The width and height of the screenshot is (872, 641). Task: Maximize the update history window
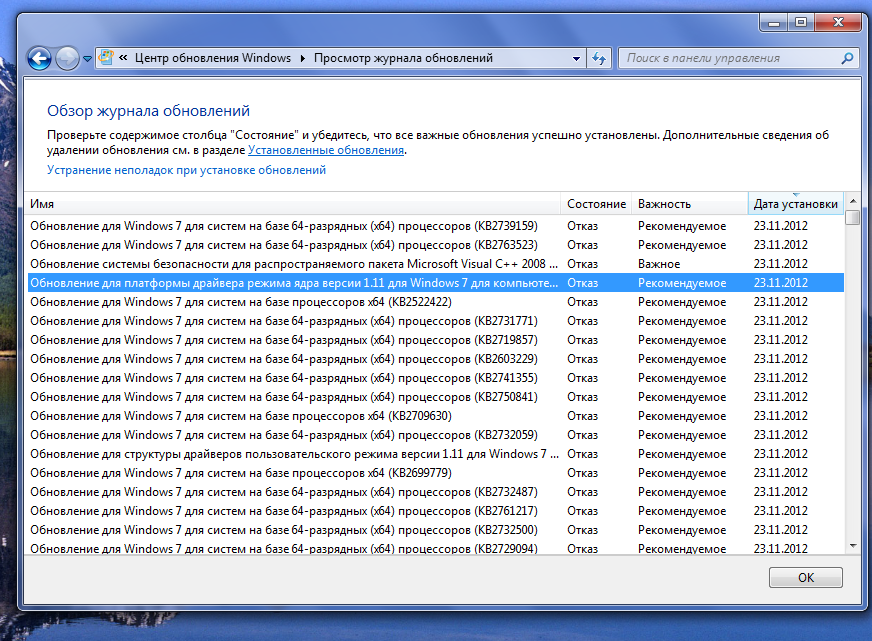tap(801, 23)
